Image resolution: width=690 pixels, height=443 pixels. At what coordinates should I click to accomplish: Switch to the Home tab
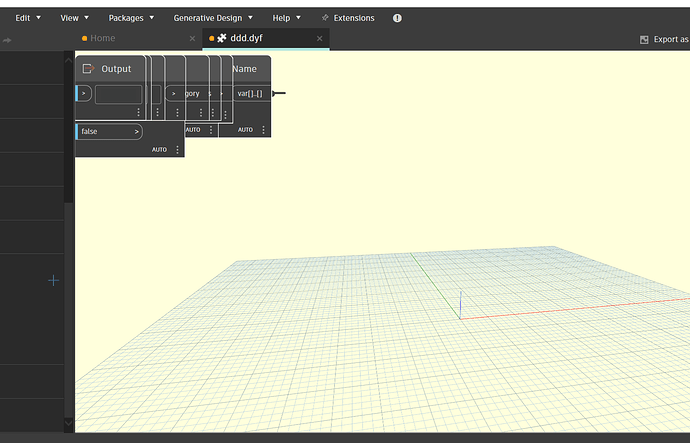tap(102, 38)
